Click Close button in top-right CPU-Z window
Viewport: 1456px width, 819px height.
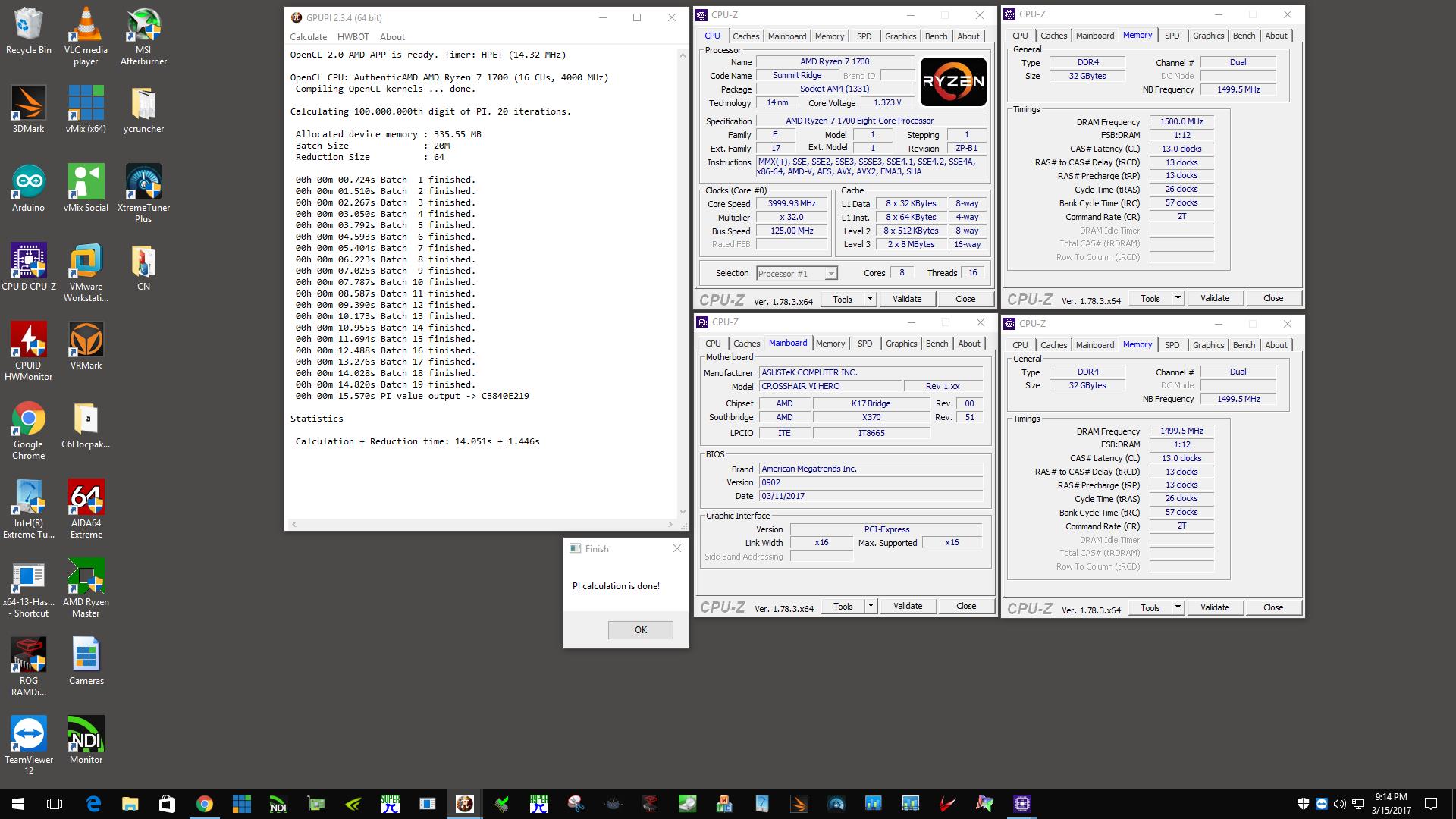point(1272,298)
